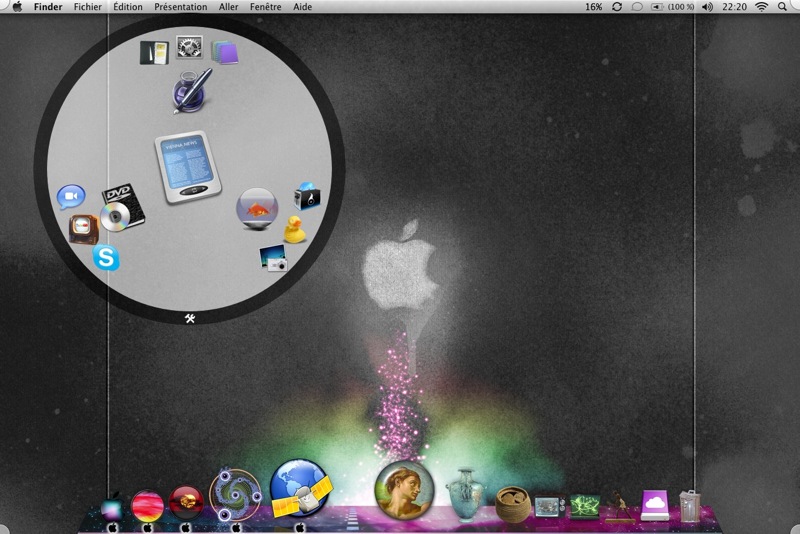Click the purple cloud drive dock icon
This screenshot has height=534, width=800.
tap(655, 505)
